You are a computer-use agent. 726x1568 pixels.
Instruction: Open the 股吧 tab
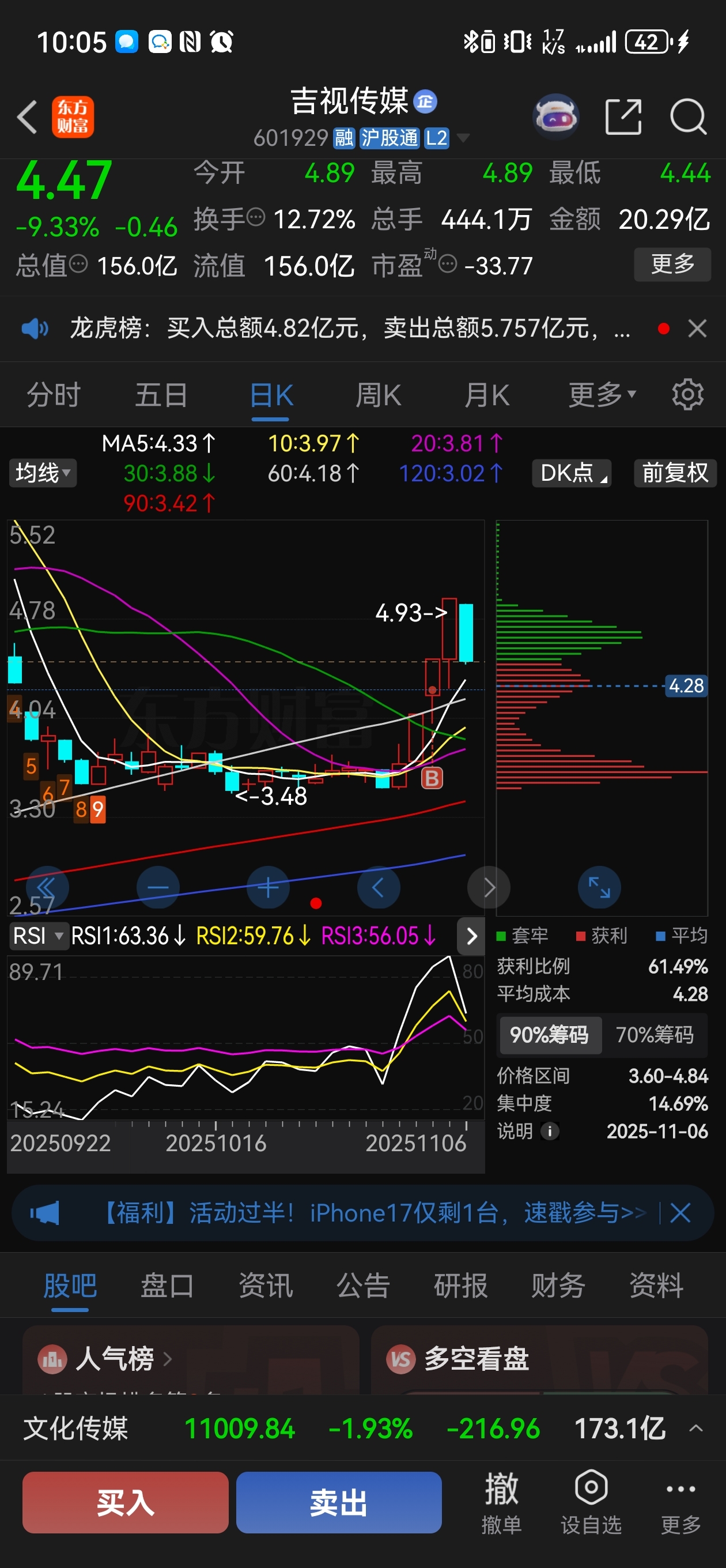[x=70, y=1285]
